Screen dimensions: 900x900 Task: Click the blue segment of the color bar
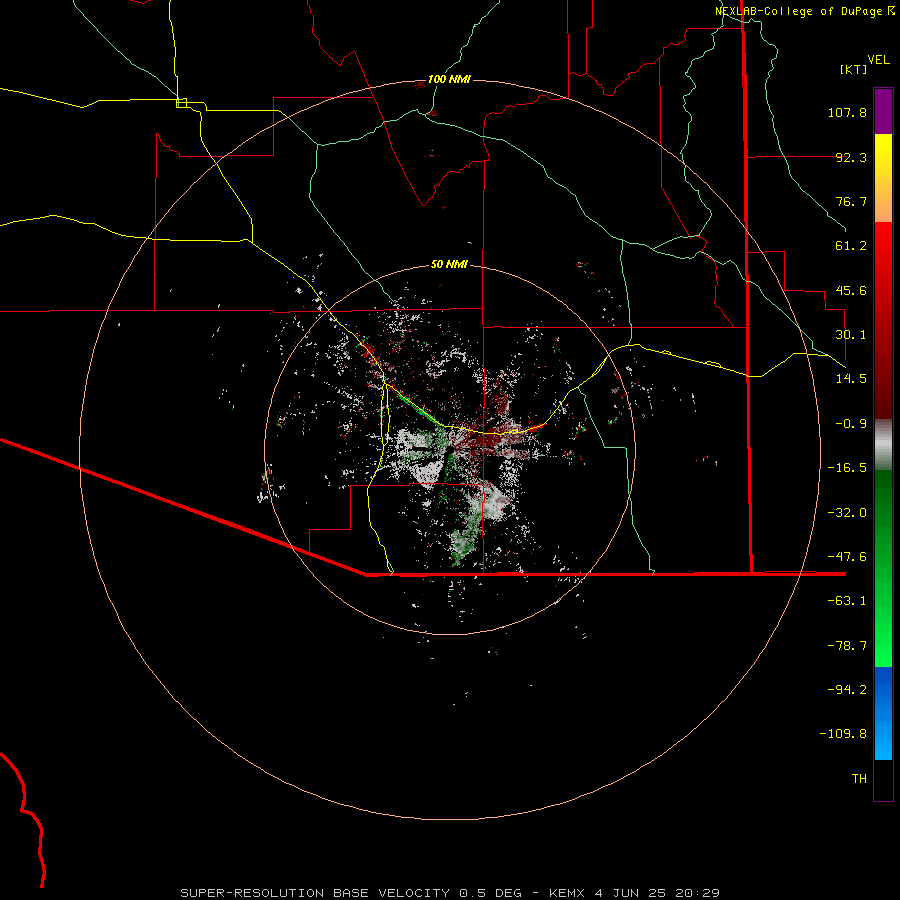[883, 713]
